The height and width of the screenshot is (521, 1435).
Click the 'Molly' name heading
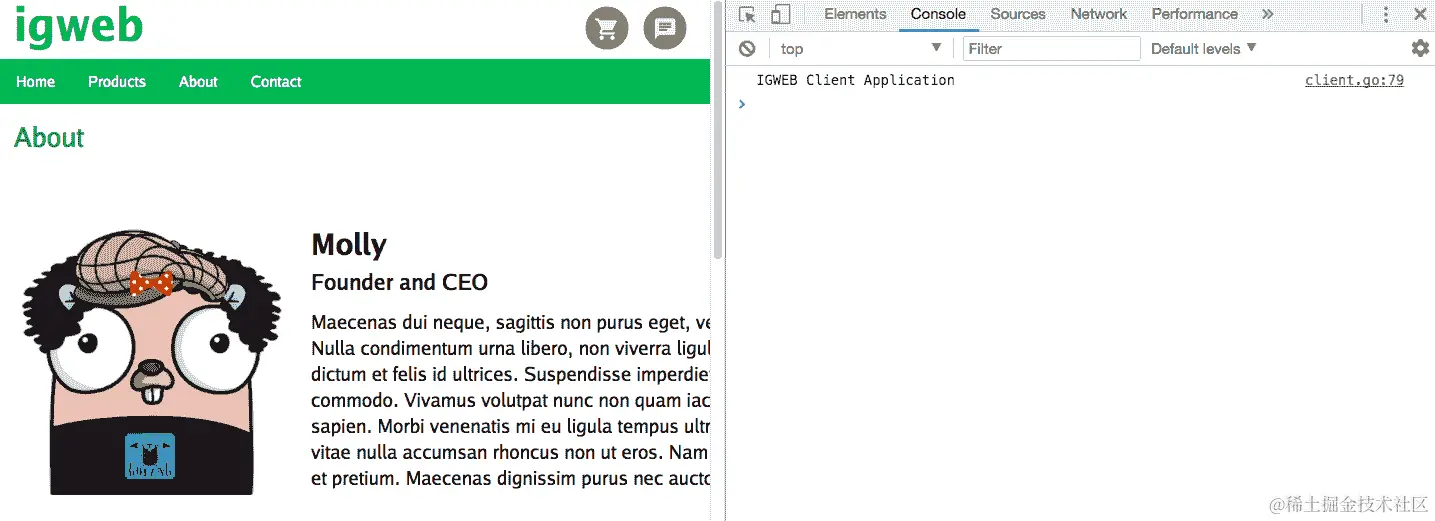click(x=349, y=245)
